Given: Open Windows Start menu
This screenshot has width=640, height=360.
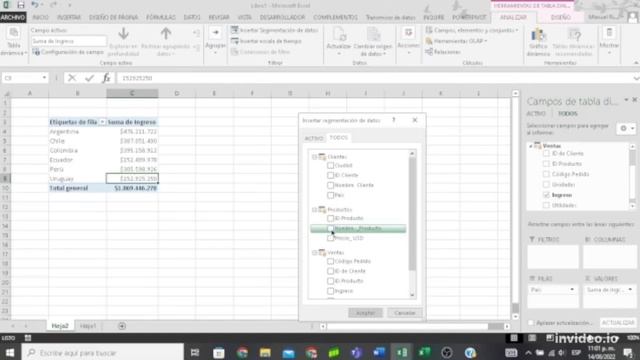Looking at the screenshot, I should [10, 352].
